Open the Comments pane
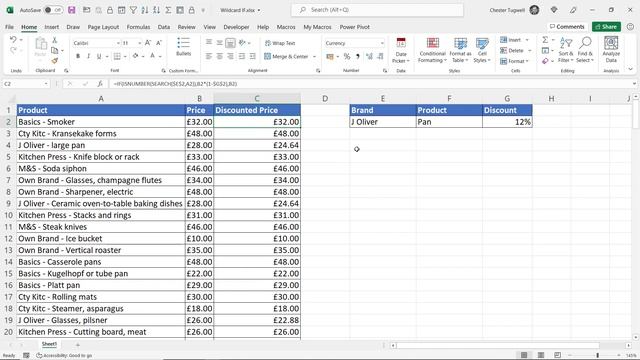Viewport: 640px width, 360px height. 567,27
